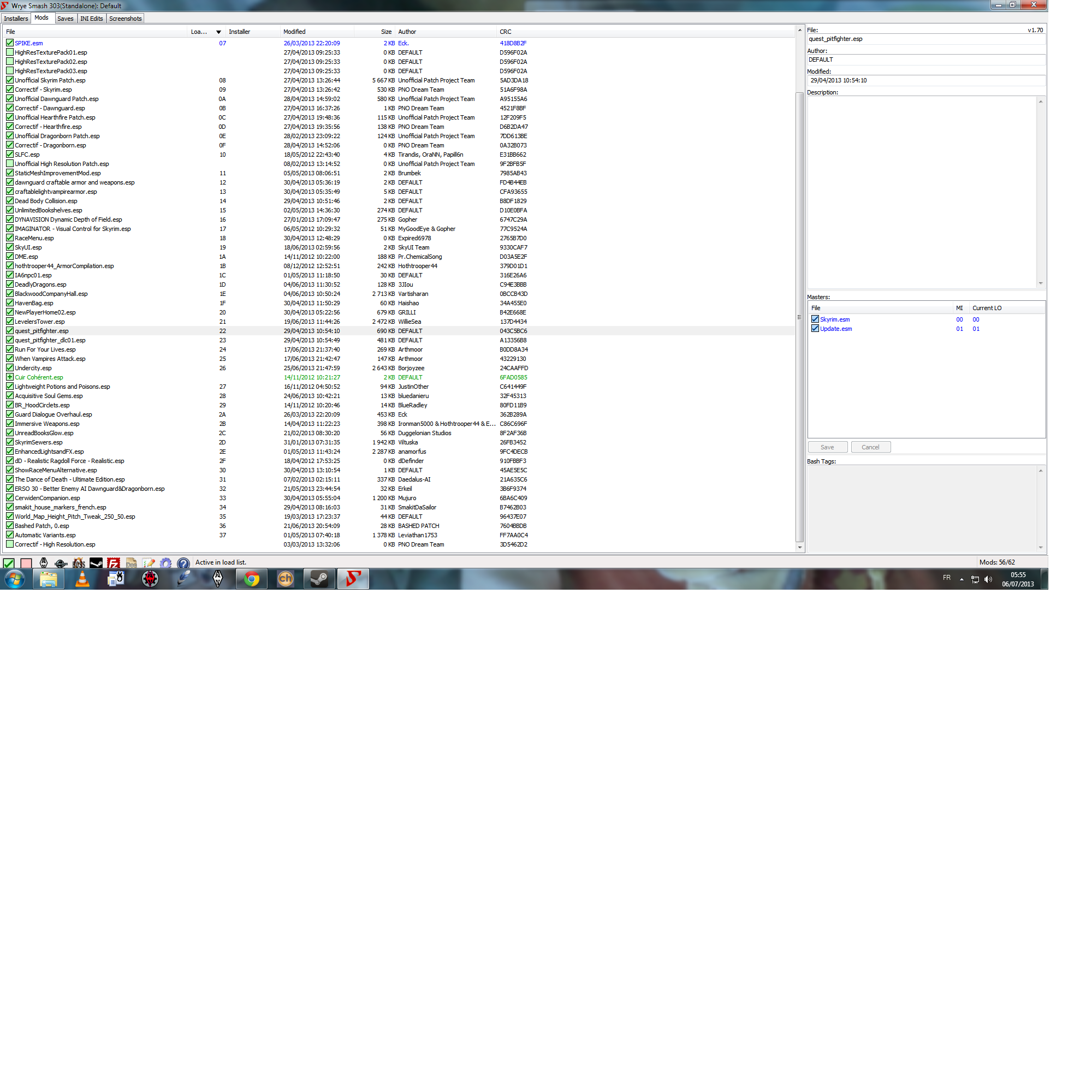1092x1092 pixels.
Task: Click the Wrye Smash taskbar button
Action: 353,579
